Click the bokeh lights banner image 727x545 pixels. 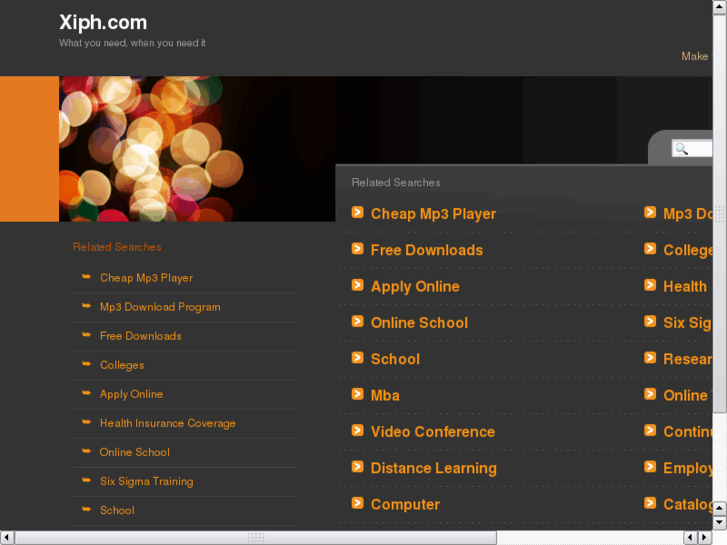(197, 149)
